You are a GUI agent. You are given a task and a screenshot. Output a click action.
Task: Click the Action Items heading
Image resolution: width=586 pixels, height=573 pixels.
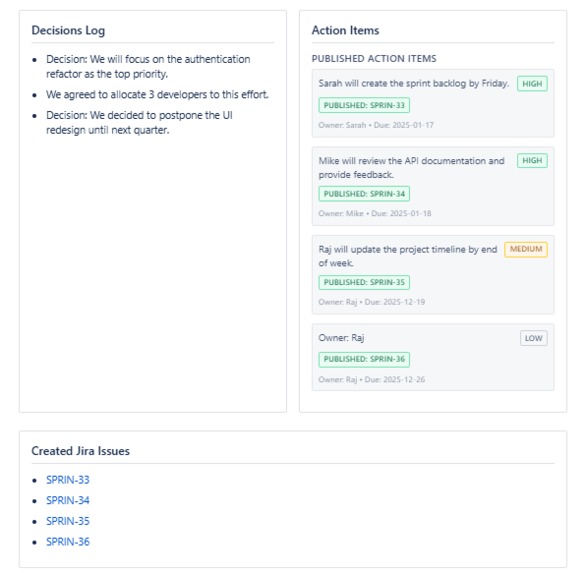[x=345, y=30]
